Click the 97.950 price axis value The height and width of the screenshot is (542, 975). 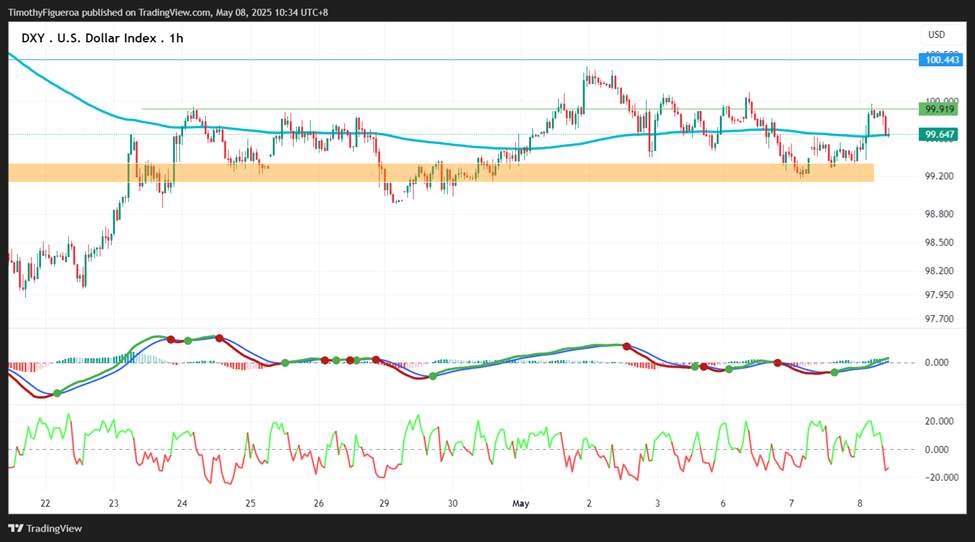(x=939, y=295)
